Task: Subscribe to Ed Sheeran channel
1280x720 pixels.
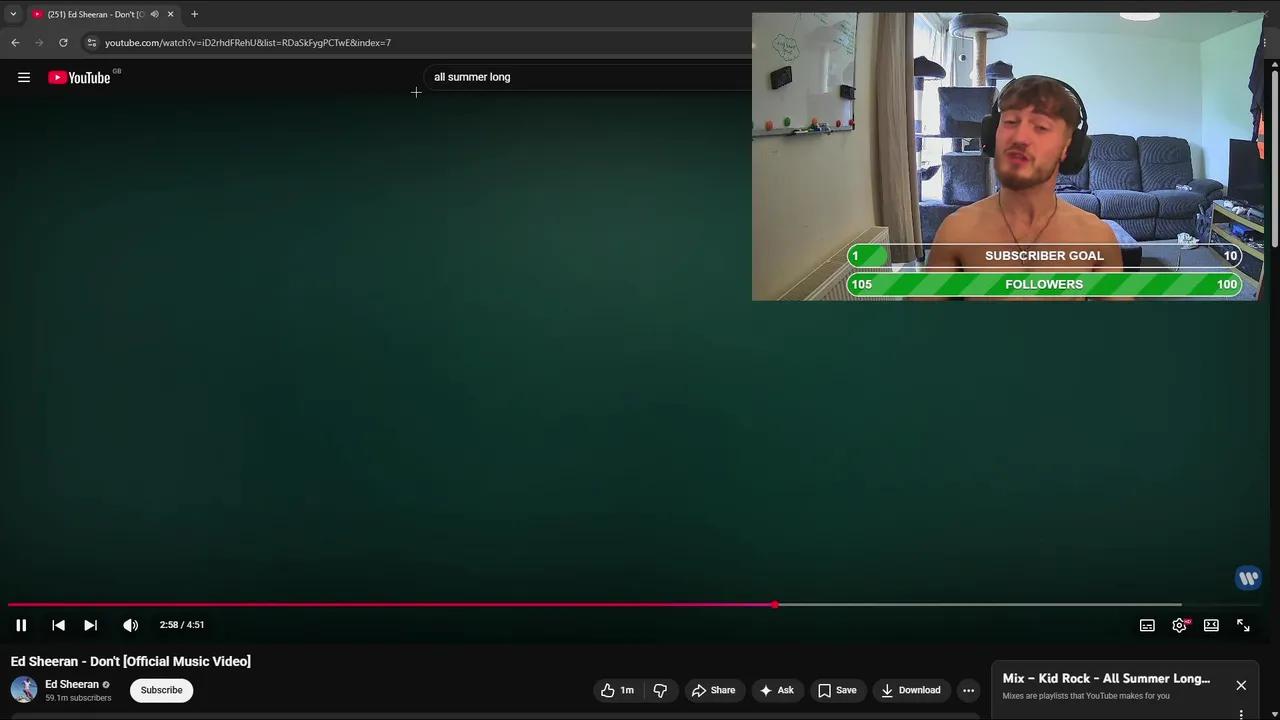Action: 161,690
